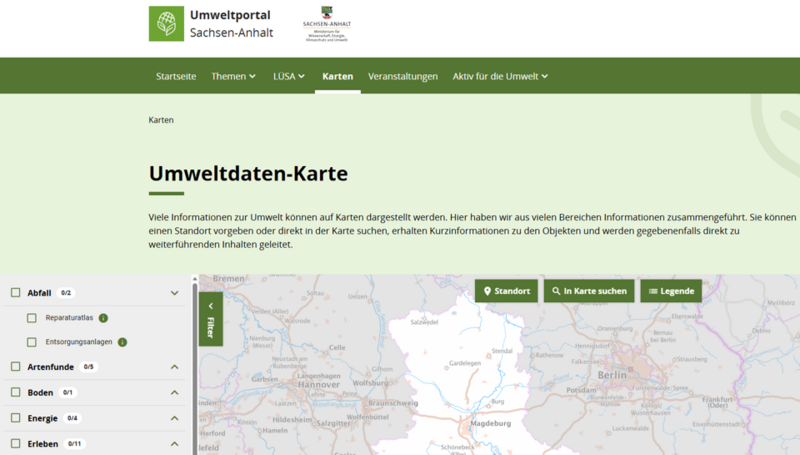Expand the Artenfunde group chevron
Image resolution: width=800 pixels, height=455 pixels.
pyautogui.click(x=174, y=367)
